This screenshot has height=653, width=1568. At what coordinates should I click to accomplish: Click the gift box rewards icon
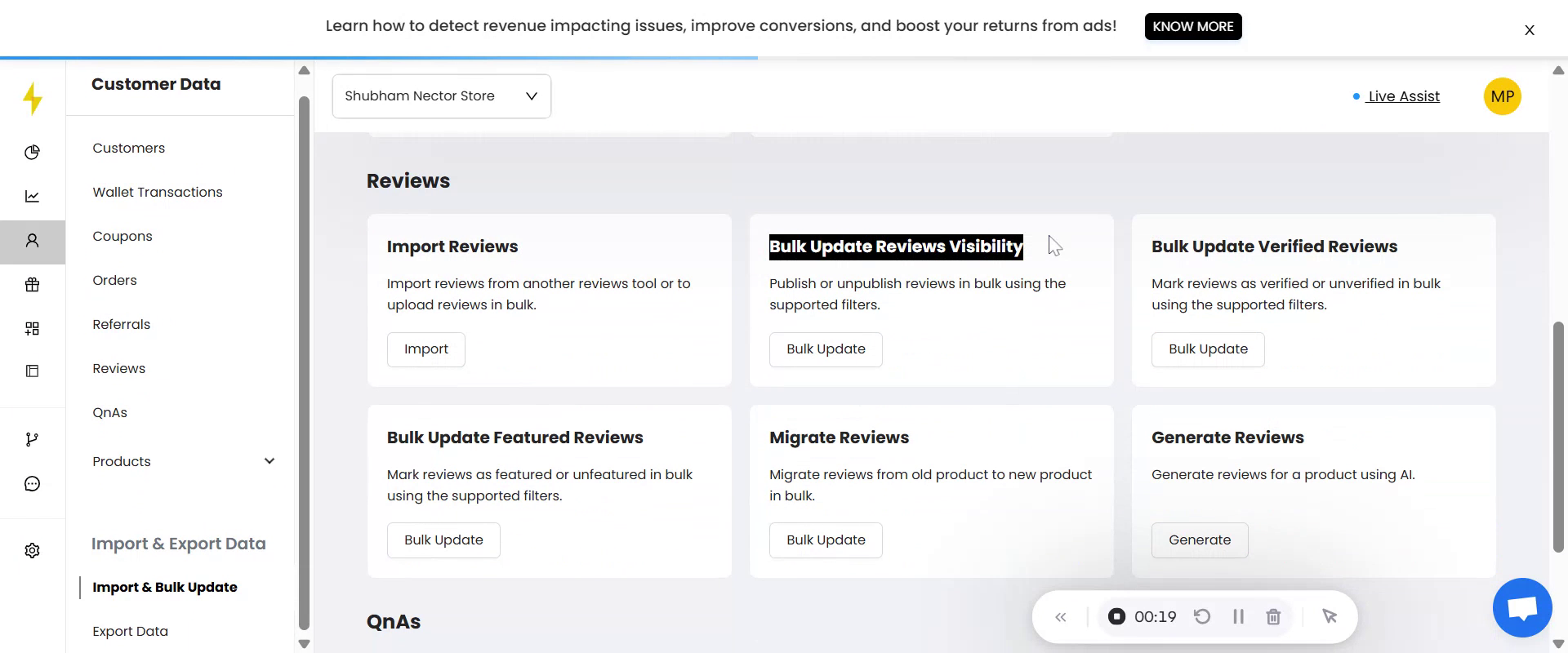(x=32, y=285)
